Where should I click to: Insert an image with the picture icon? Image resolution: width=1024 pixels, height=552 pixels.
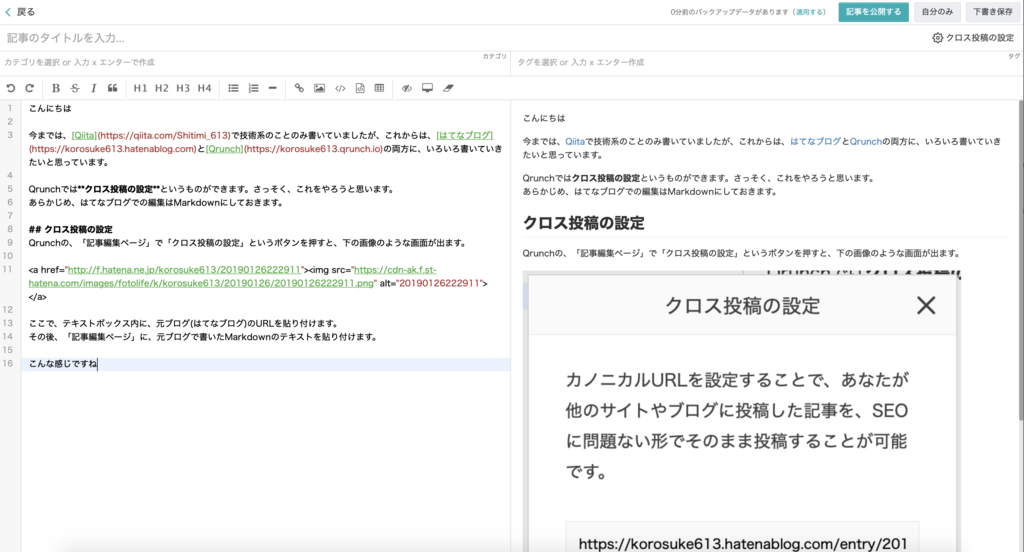[x=319, y=88]
